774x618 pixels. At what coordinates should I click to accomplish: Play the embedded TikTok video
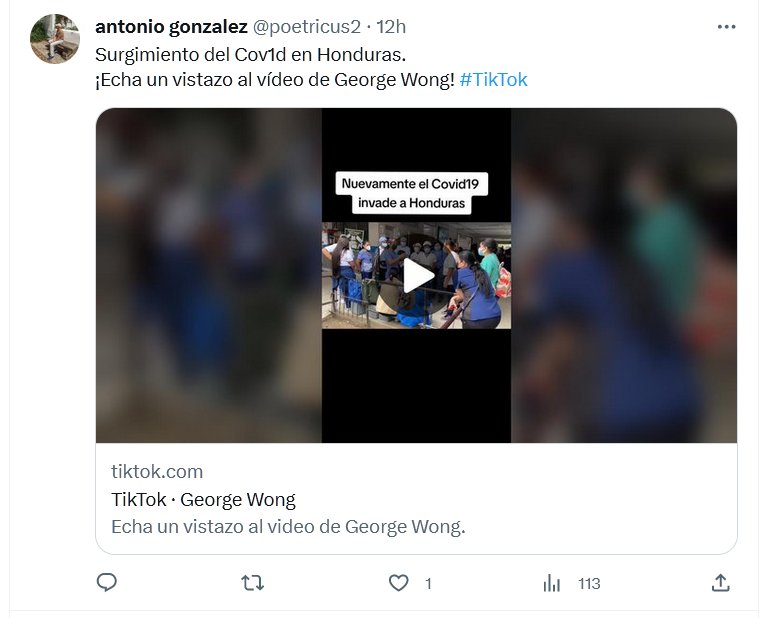417,275
